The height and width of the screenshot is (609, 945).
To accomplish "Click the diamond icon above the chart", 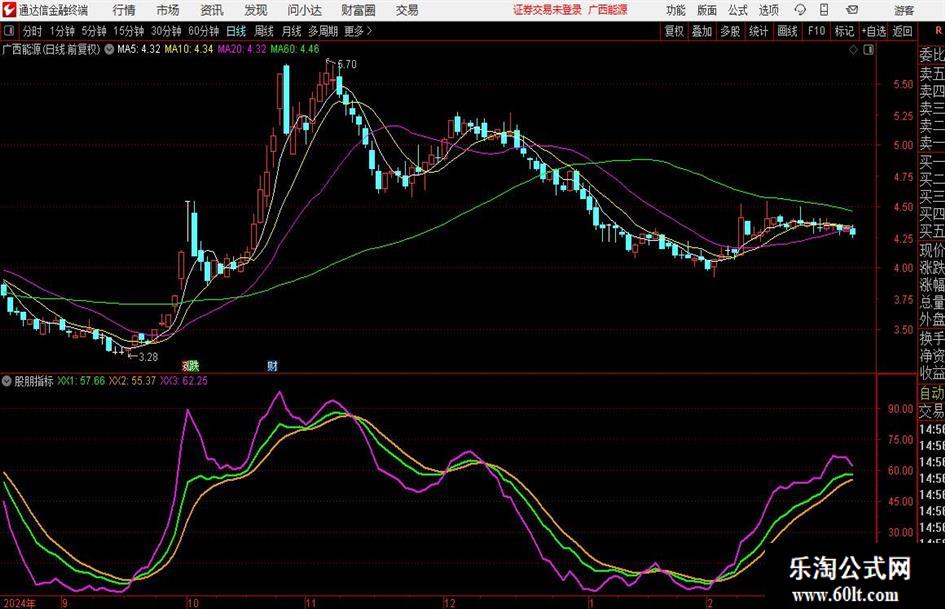I will click(853, 50).
